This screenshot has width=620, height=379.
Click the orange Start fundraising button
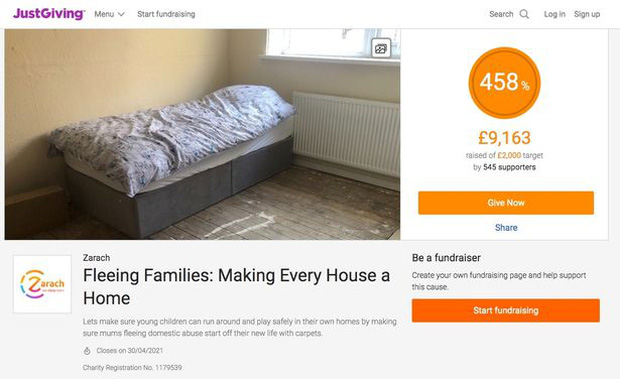click(506, 310)
